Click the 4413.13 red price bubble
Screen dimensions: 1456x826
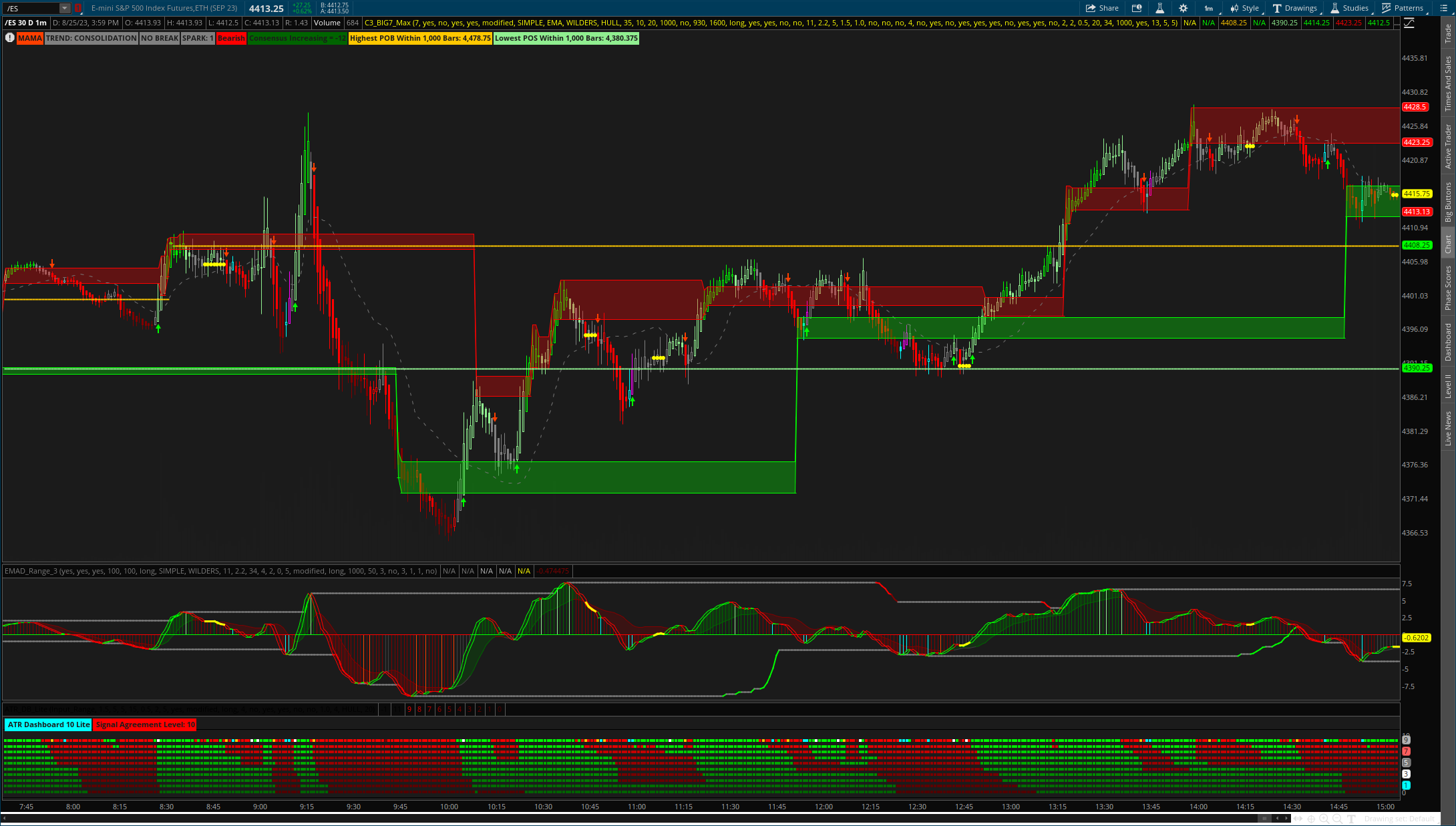(x=1417, y=212)
